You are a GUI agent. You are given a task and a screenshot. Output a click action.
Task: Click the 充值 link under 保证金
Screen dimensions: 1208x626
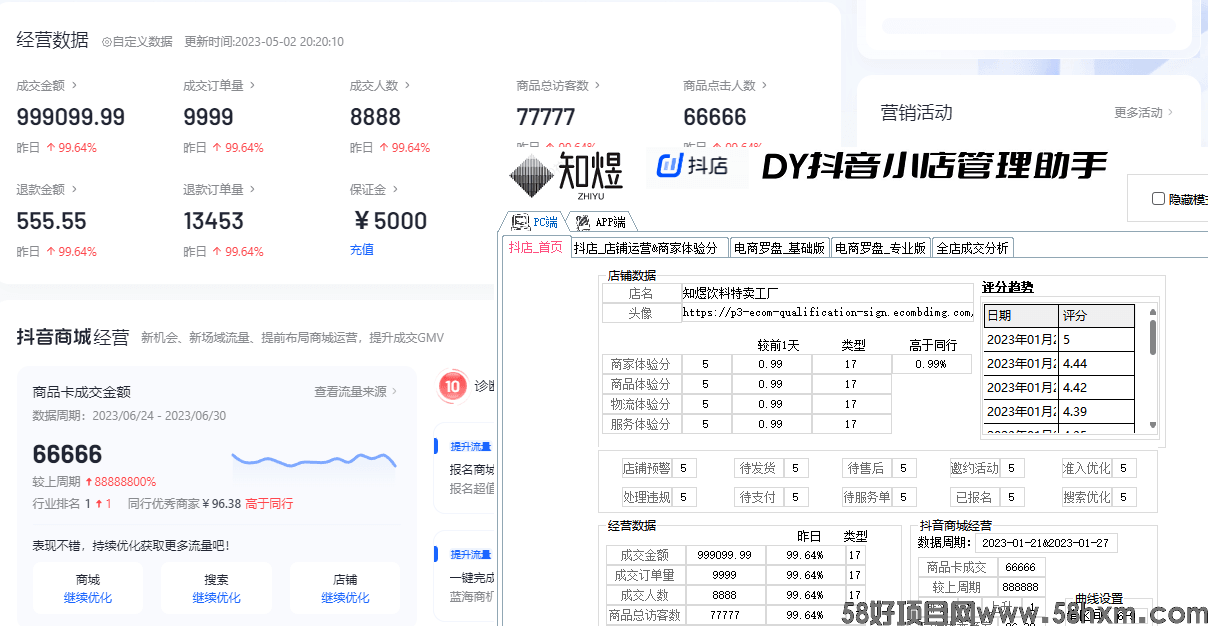pyautogui.click(x=362, y=250)
